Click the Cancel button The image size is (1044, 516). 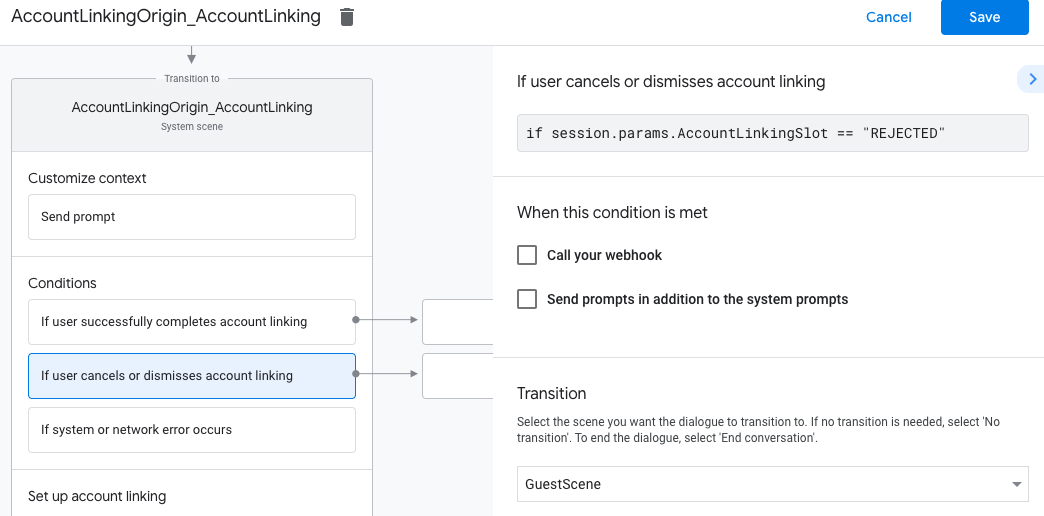[888, 17]
